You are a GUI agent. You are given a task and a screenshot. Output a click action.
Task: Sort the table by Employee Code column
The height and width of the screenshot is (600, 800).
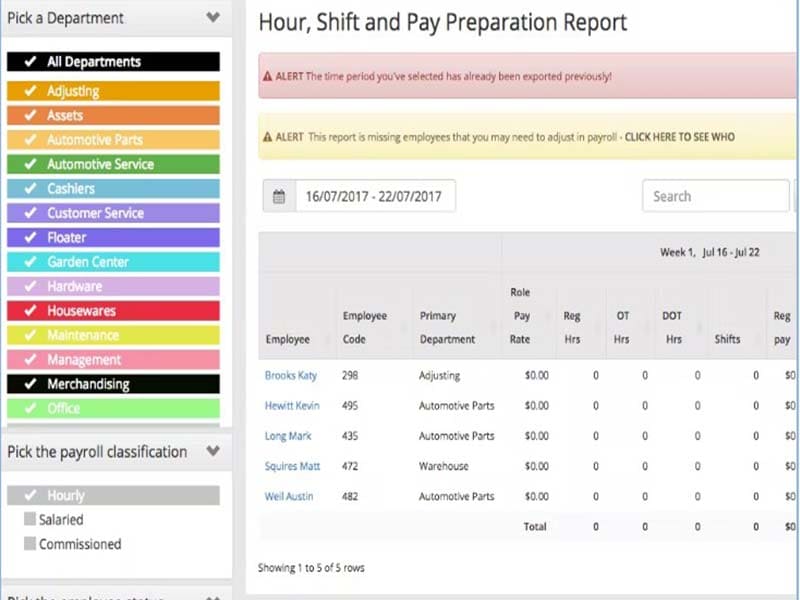click(365, 327)
